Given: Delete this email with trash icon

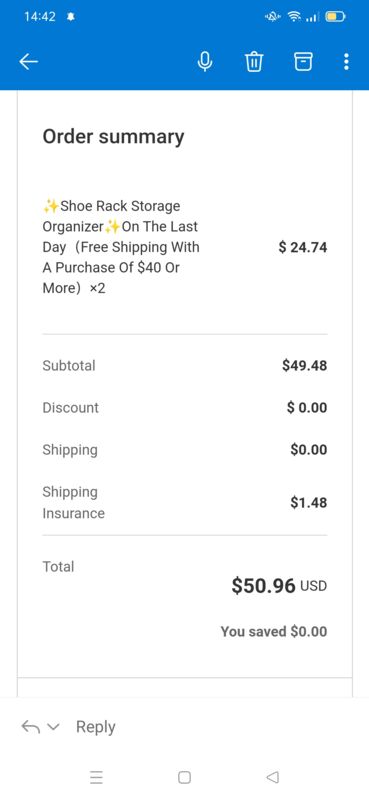Looking at the screenshot, I should point(254,62).
